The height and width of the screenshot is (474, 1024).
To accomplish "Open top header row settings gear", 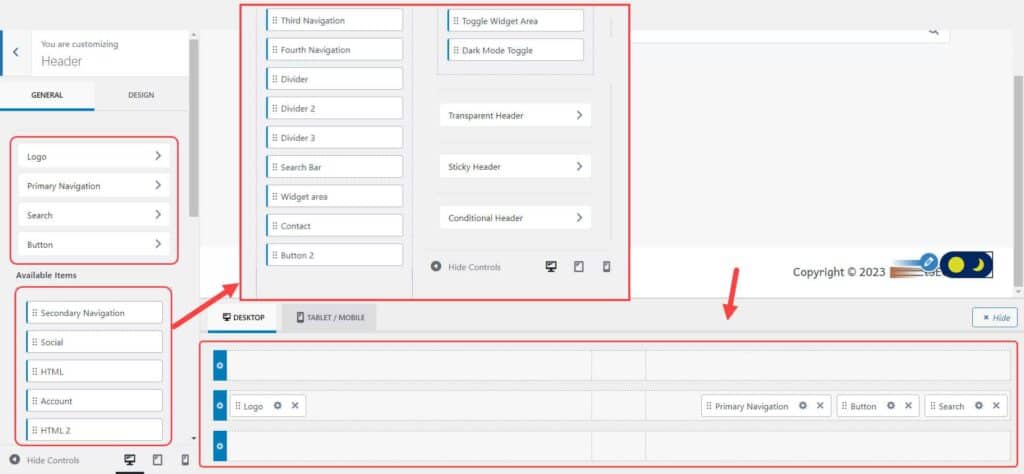I will pos(220,365).
